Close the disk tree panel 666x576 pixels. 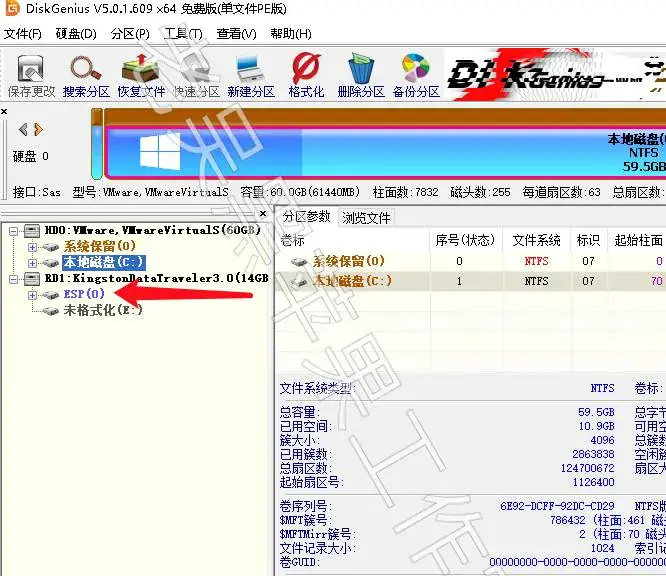(x=263, y=213)
